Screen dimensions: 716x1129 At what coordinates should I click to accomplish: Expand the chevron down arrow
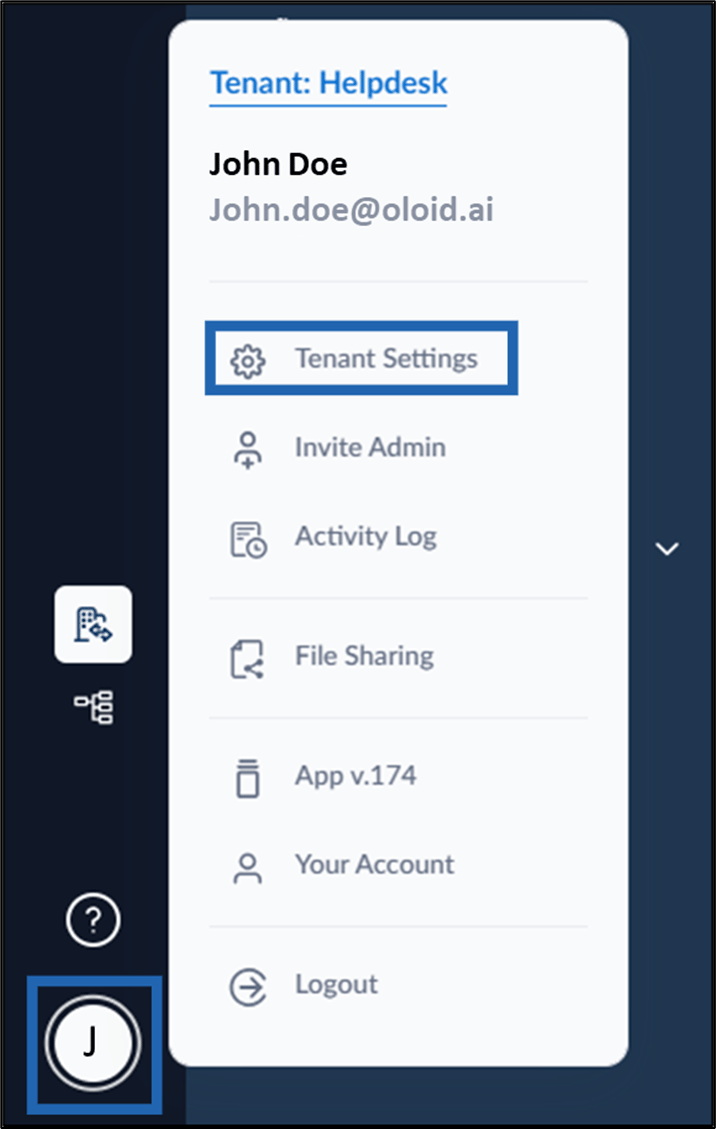(667, 549)
